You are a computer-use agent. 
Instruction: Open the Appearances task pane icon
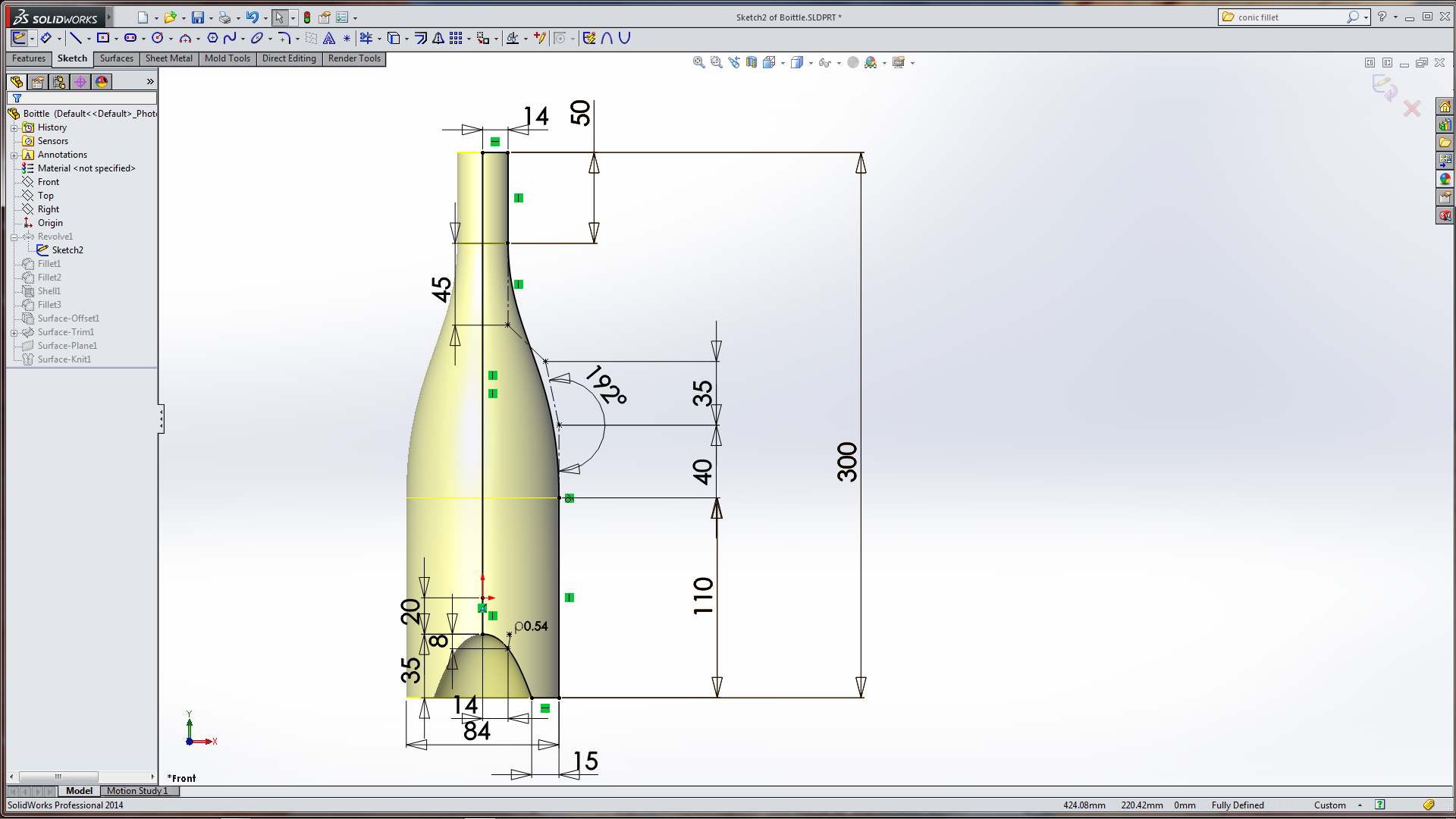point(1445,179)
